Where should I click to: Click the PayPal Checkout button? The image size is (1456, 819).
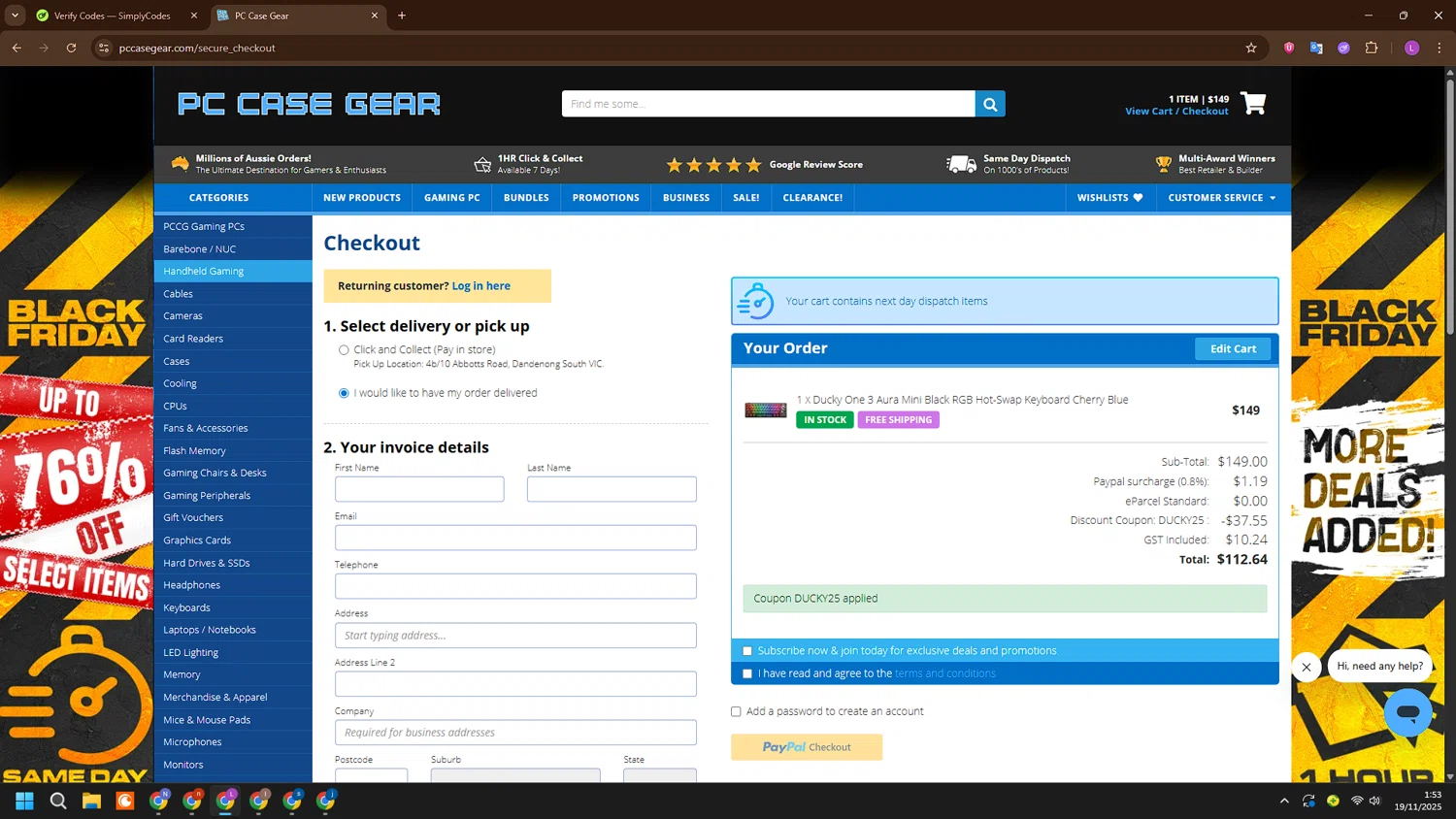point(807,747)
